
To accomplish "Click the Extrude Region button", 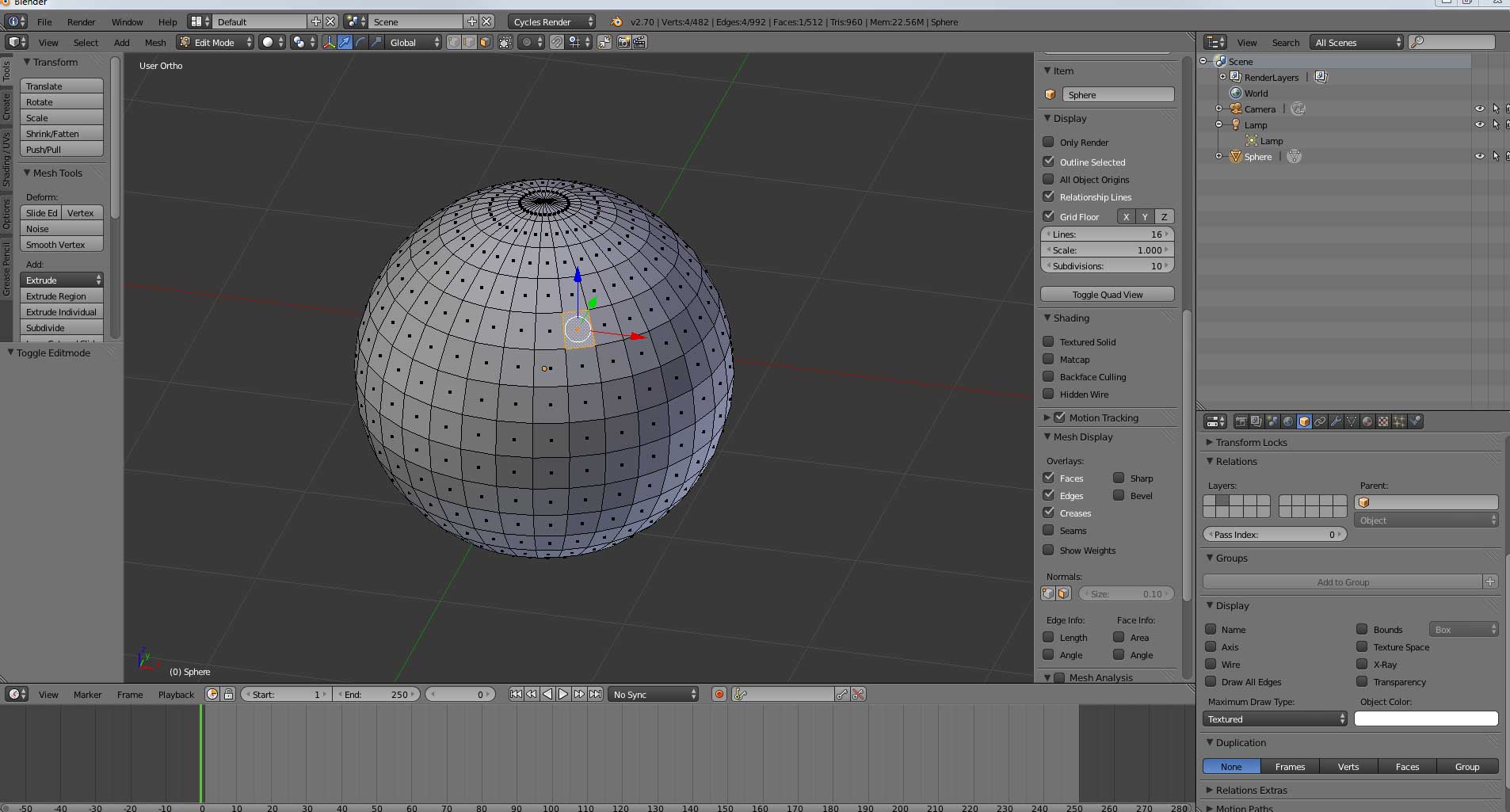I will point(62,296).
